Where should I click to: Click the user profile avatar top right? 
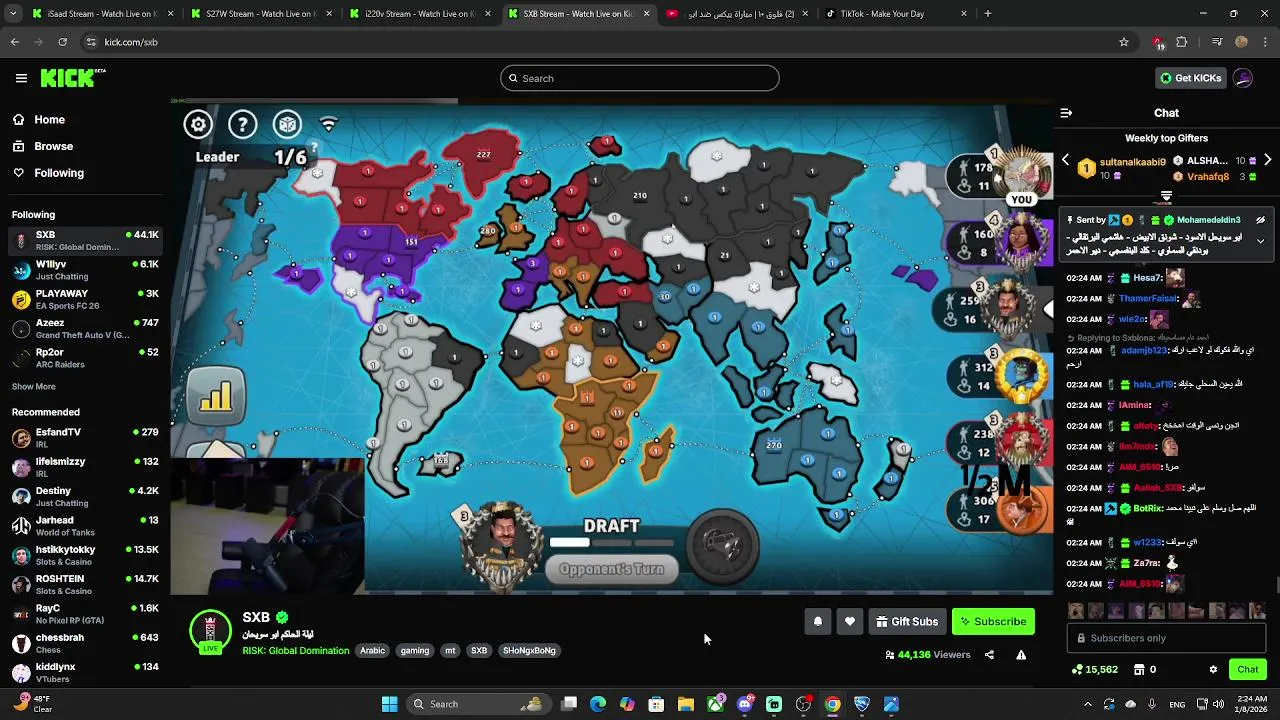[x=1243, y=78]
